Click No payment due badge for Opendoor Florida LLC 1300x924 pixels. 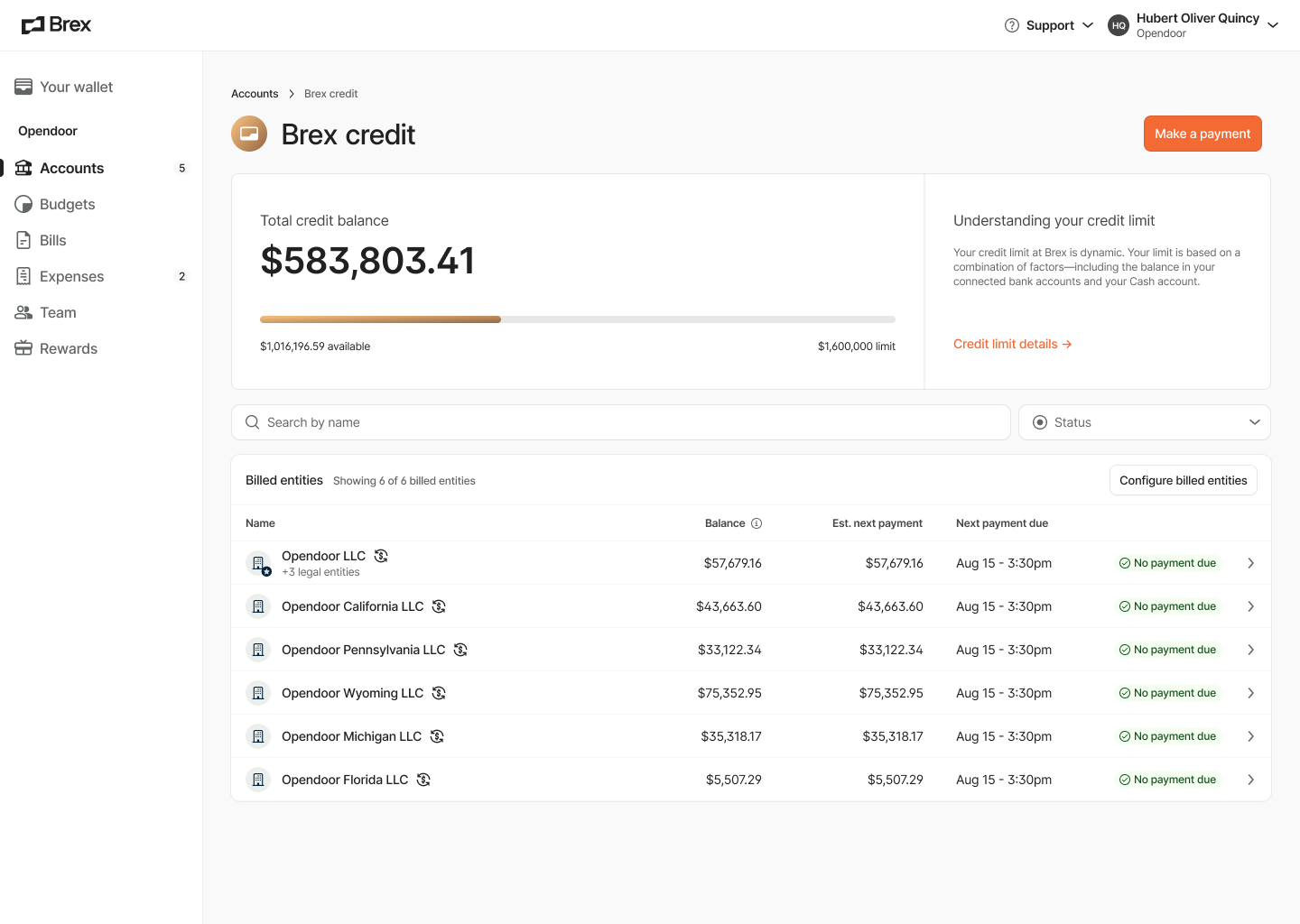point(1168,780)
